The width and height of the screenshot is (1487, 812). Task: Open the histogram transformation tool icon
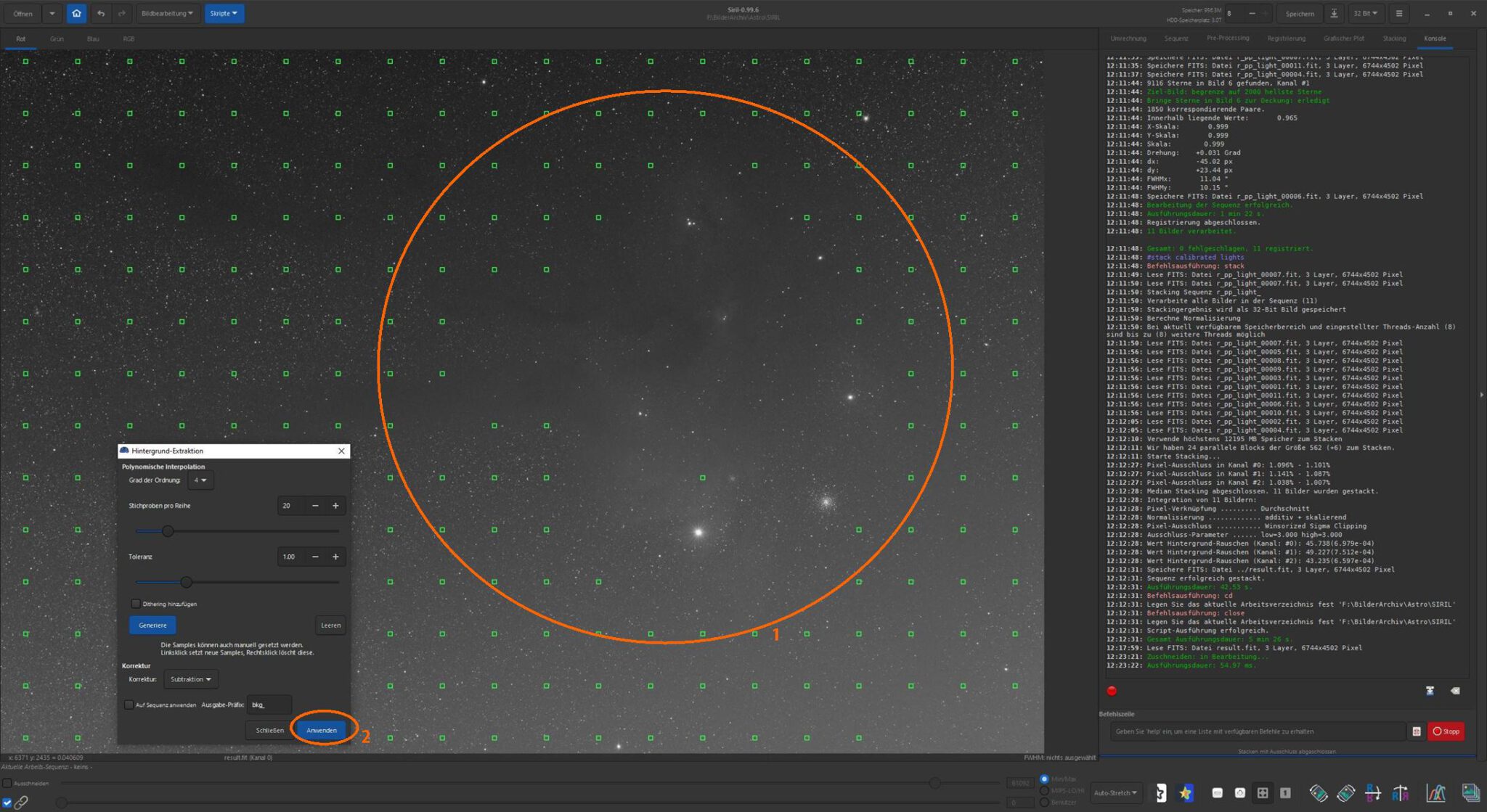tap(1435, 793)
